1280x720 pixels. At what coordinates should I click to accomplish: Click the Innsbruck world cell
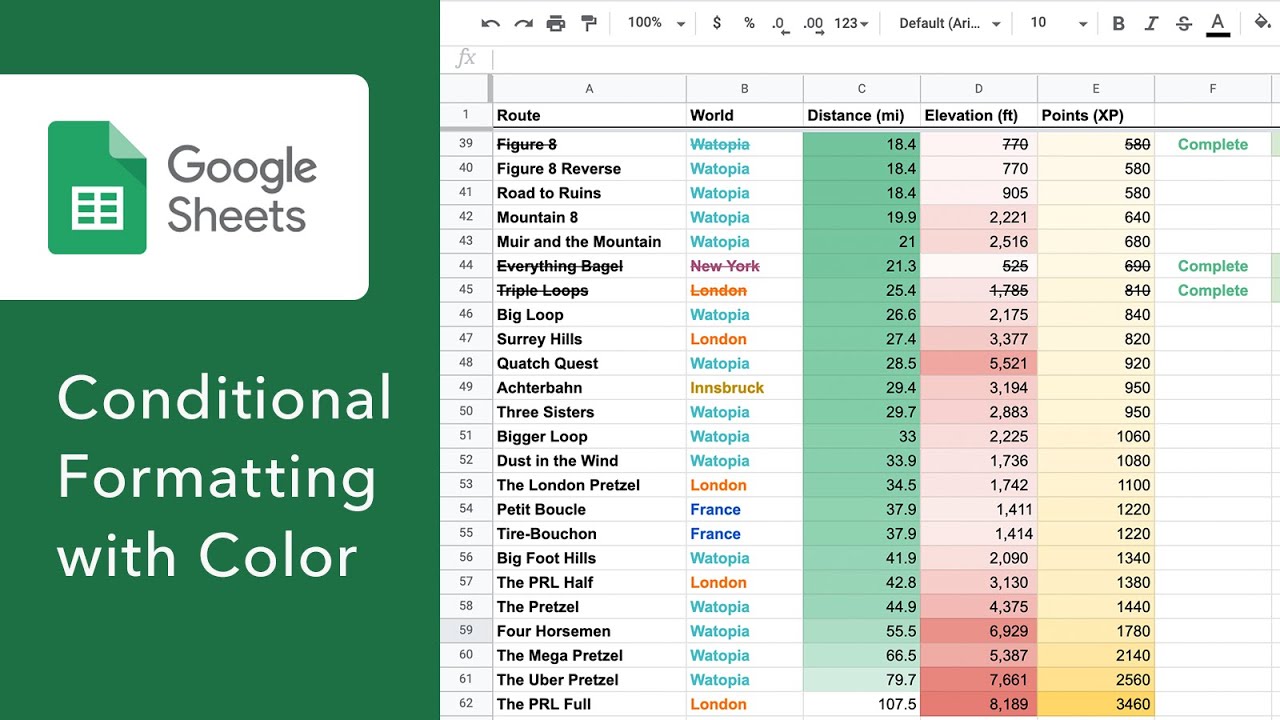[745, 388]
